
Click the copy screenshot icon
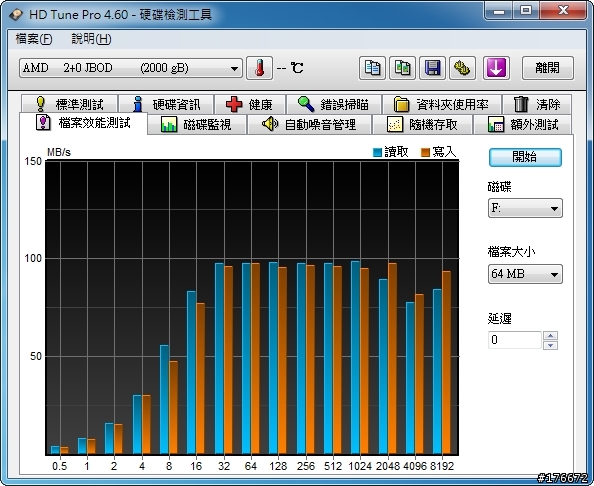pyautogui.click(x=402, y=68)
